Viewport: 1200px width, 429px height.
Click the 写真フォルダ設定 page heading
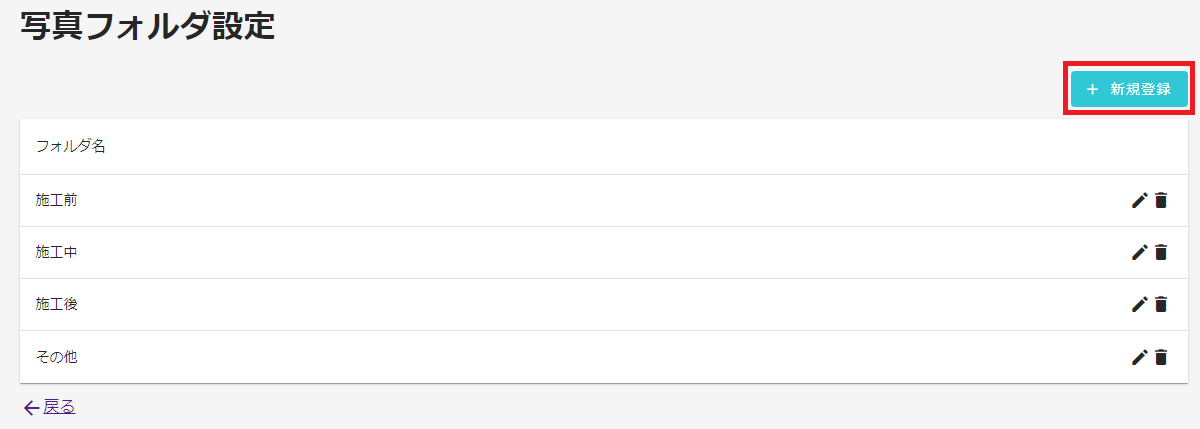point(147,26)
